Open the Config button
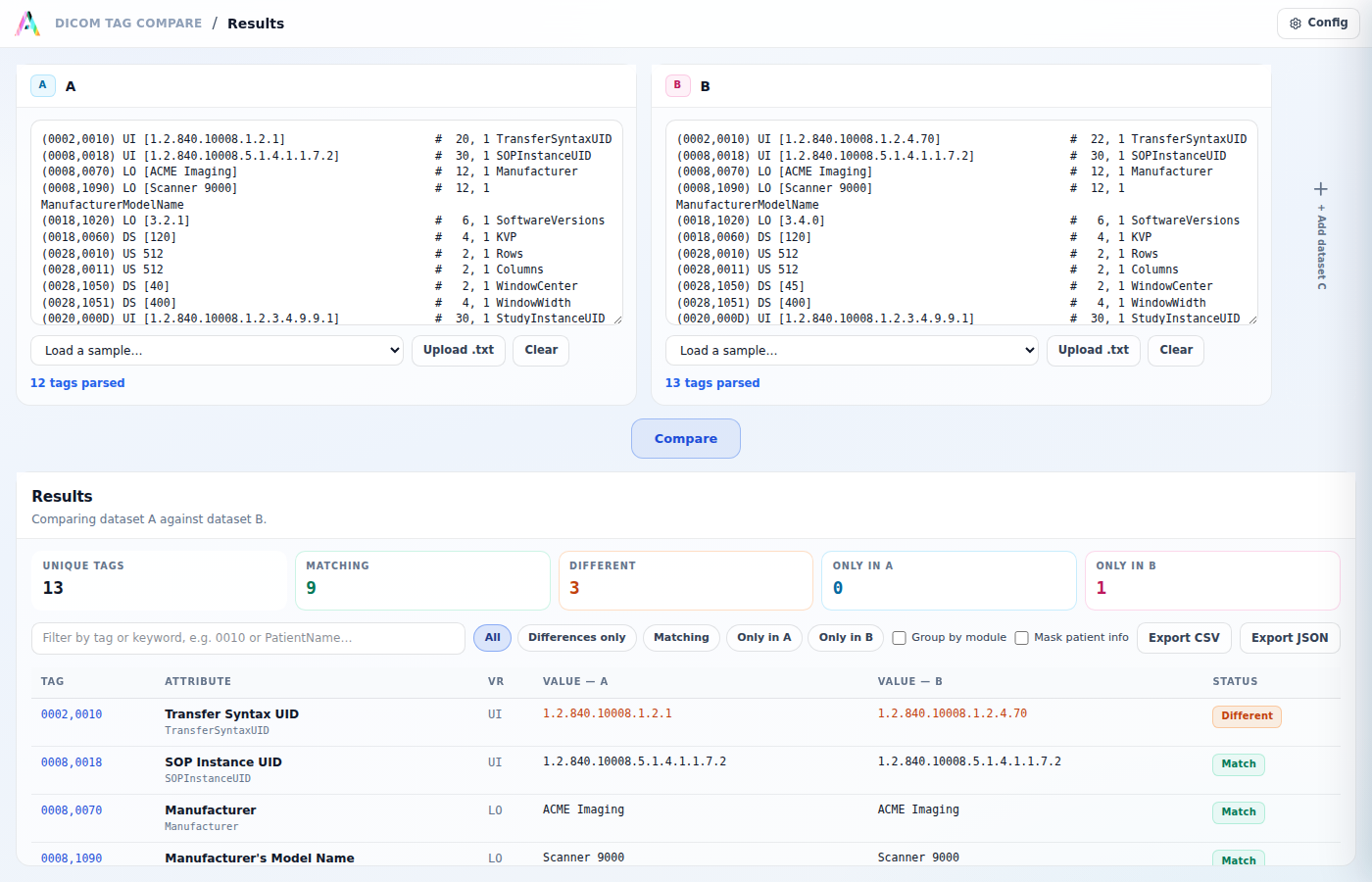 tap(1318, 24)
